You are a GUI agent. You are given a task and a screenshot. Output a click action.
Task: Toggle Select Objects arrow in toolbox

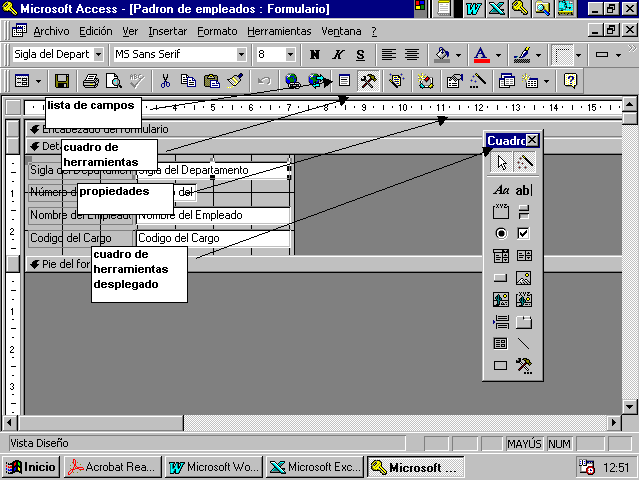(x=502, y=162)
